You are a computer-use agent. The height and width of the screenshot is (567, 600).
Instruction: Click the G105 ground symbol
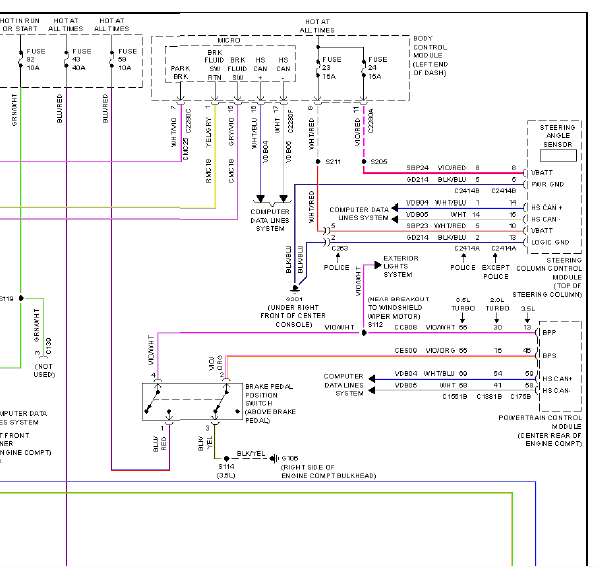274,458
